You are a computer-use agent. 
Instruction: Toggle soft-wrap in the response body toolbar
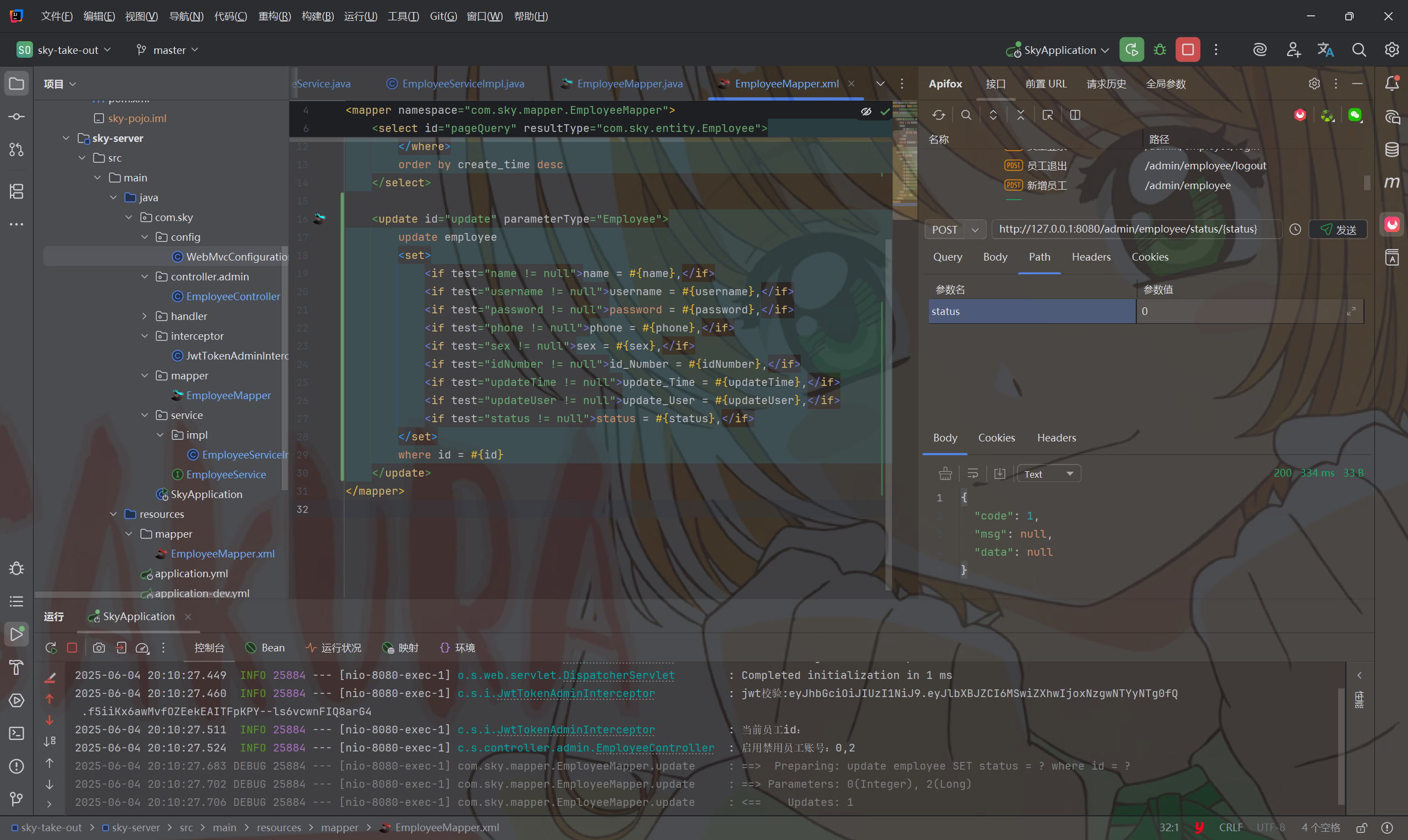pos(972,474)
